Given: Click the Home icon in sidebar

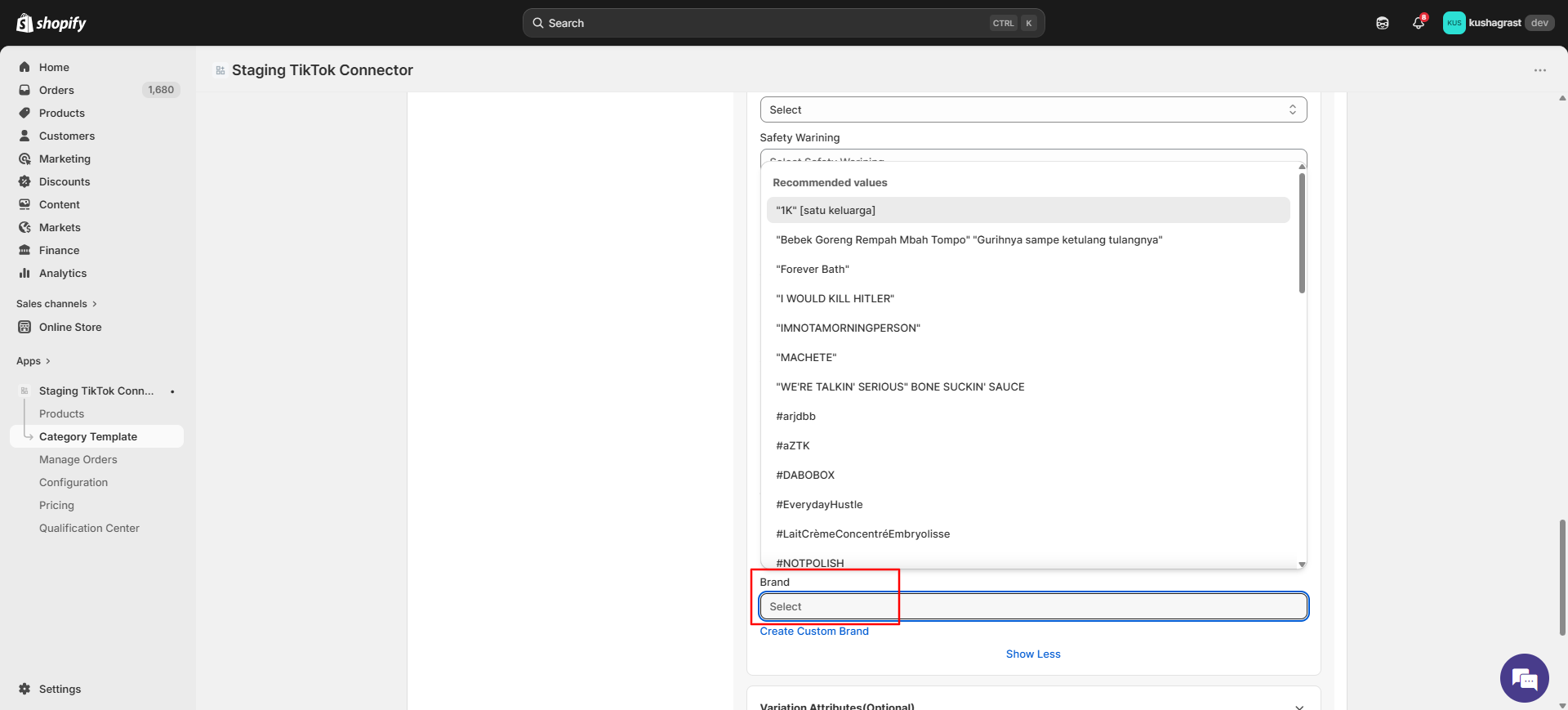Looking at the screenshot, I should pyautogui.click(x=24, y=67).
